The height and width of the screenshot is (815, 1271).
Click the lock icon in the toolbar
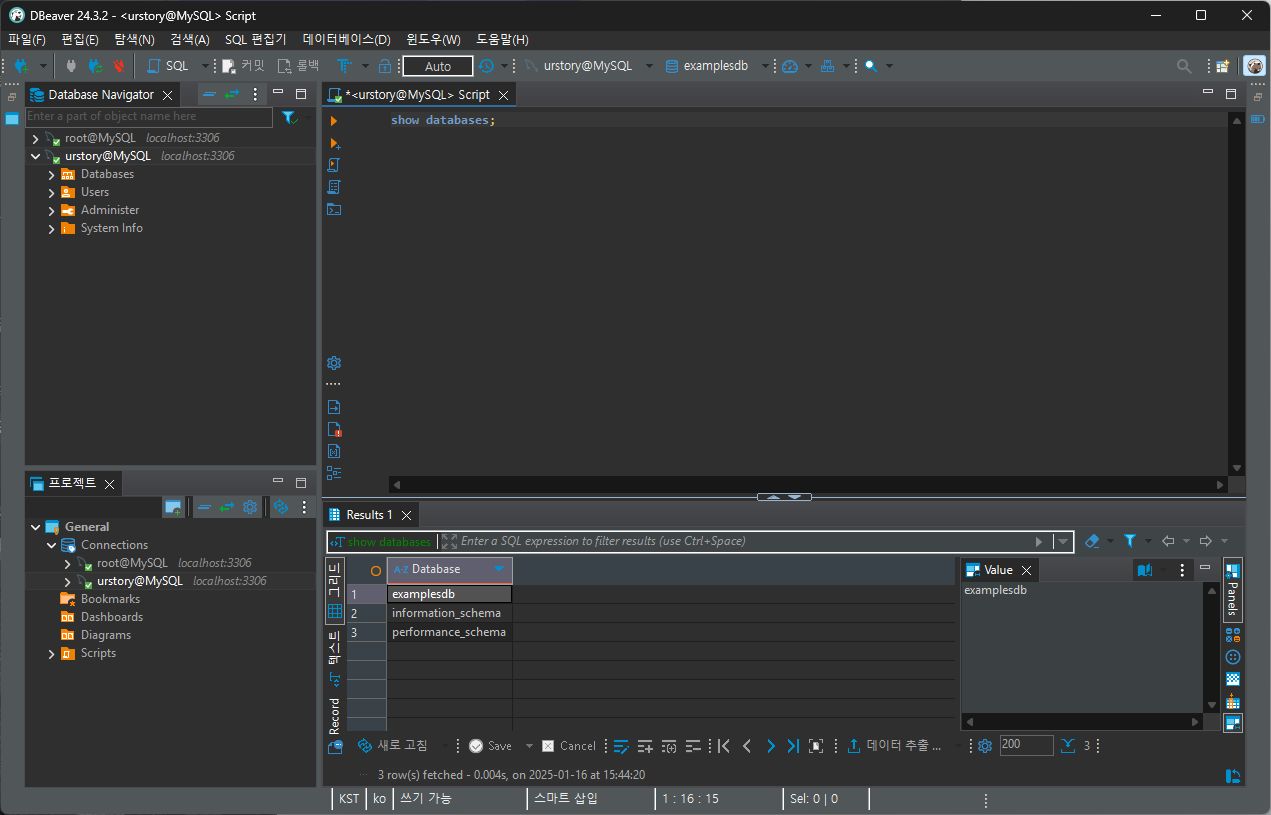(x=385, y=66)
